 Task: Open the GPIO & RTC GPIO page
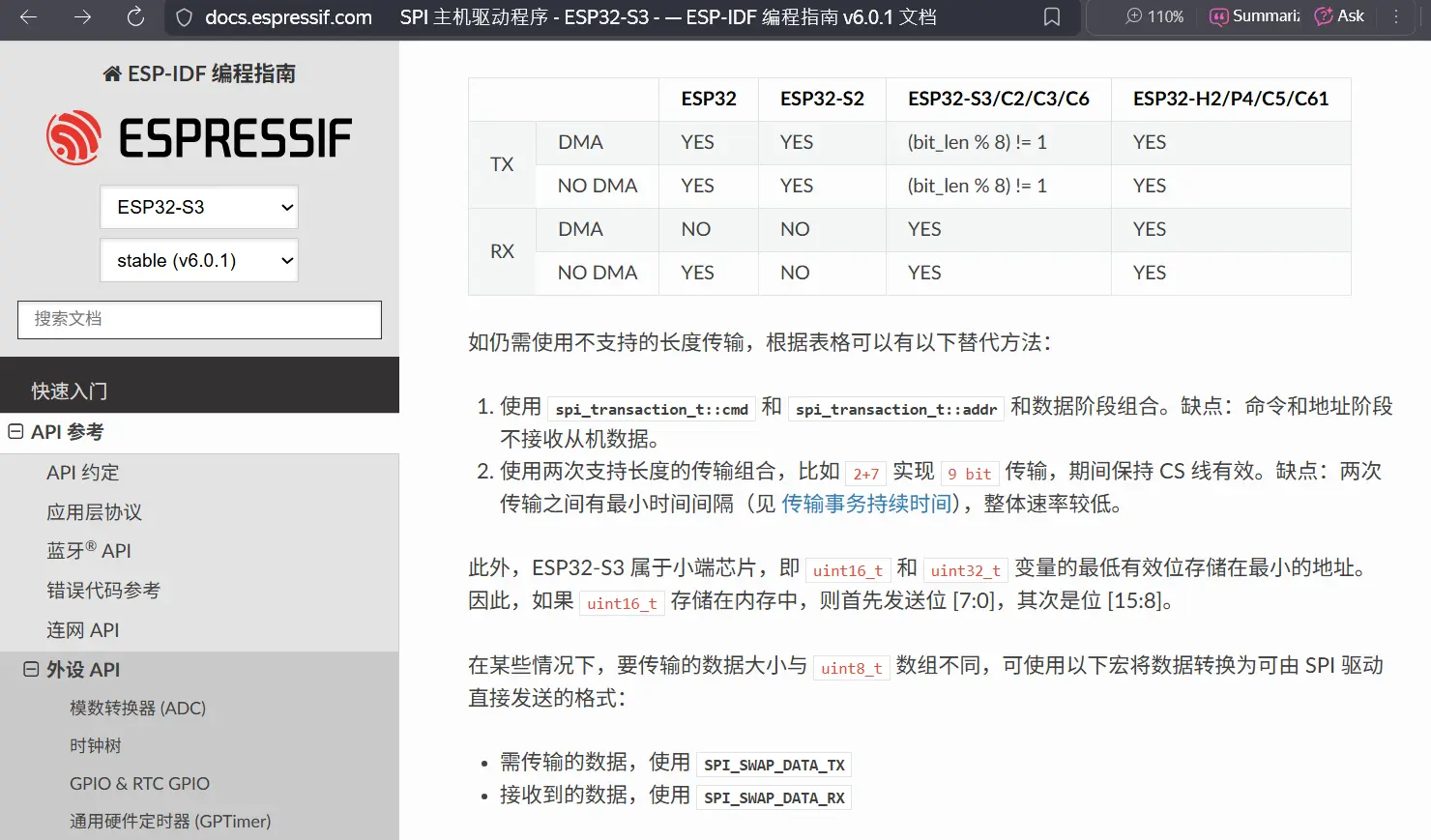point(139,783)
